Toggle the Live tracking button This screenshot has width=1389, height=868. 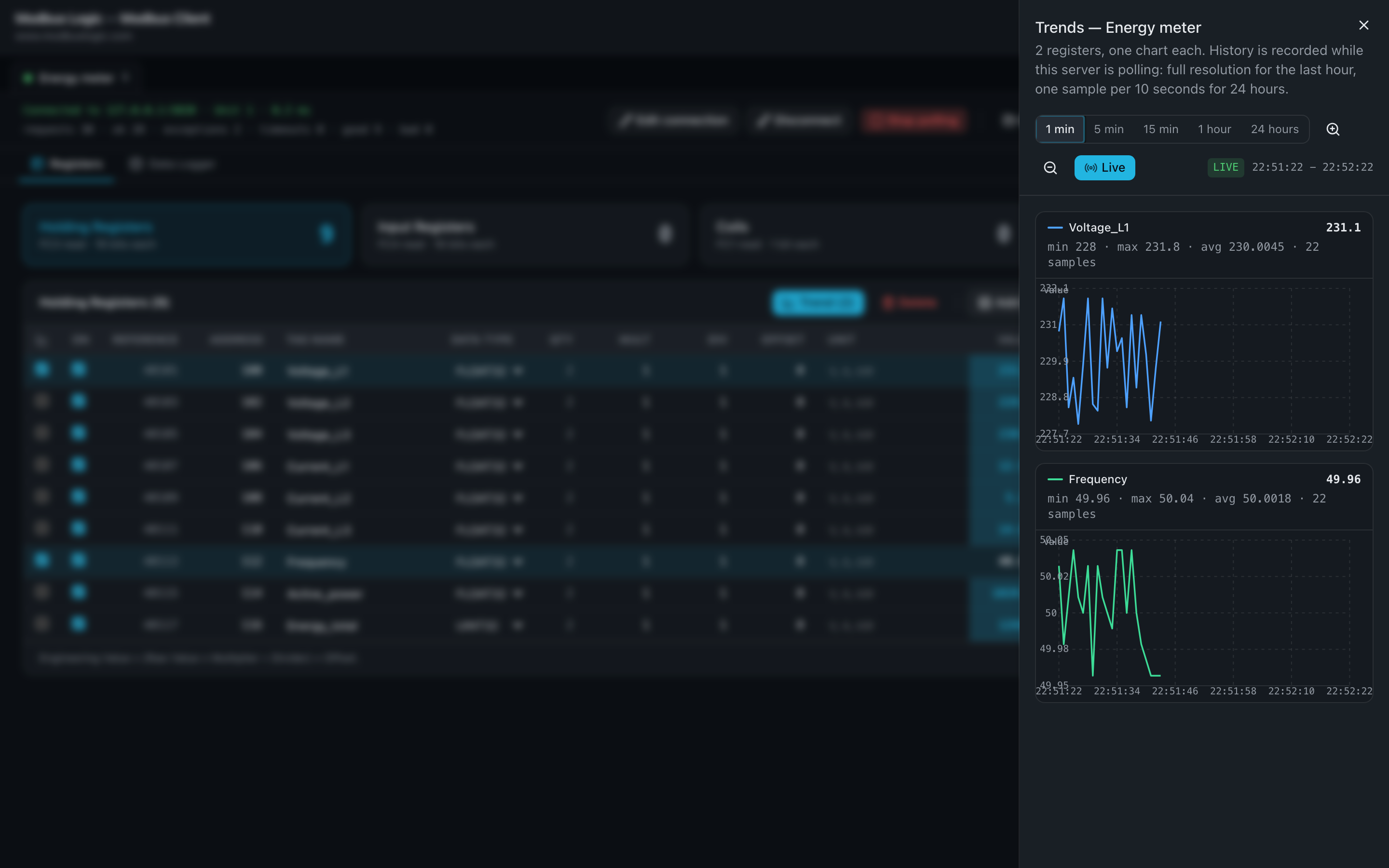[x=1104, y=168]
